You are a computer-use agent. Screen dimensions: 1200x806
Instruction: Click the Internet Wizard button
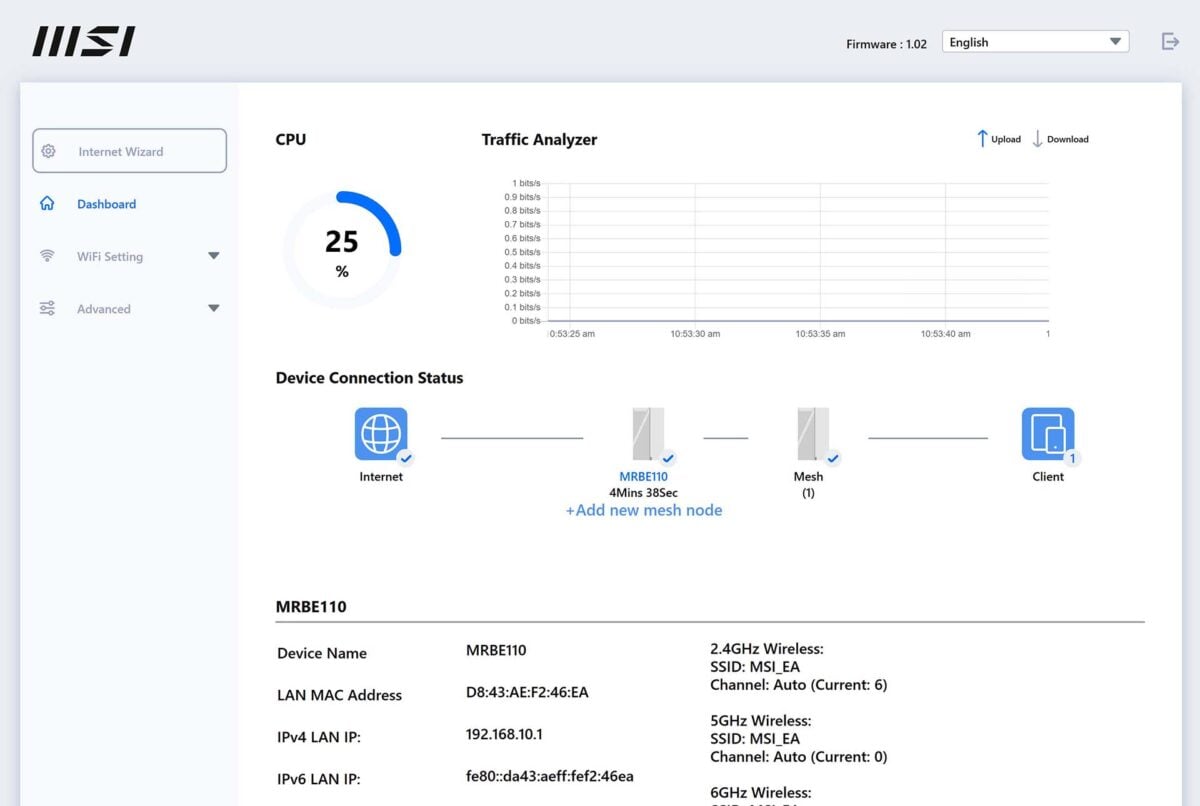(129, 151)
